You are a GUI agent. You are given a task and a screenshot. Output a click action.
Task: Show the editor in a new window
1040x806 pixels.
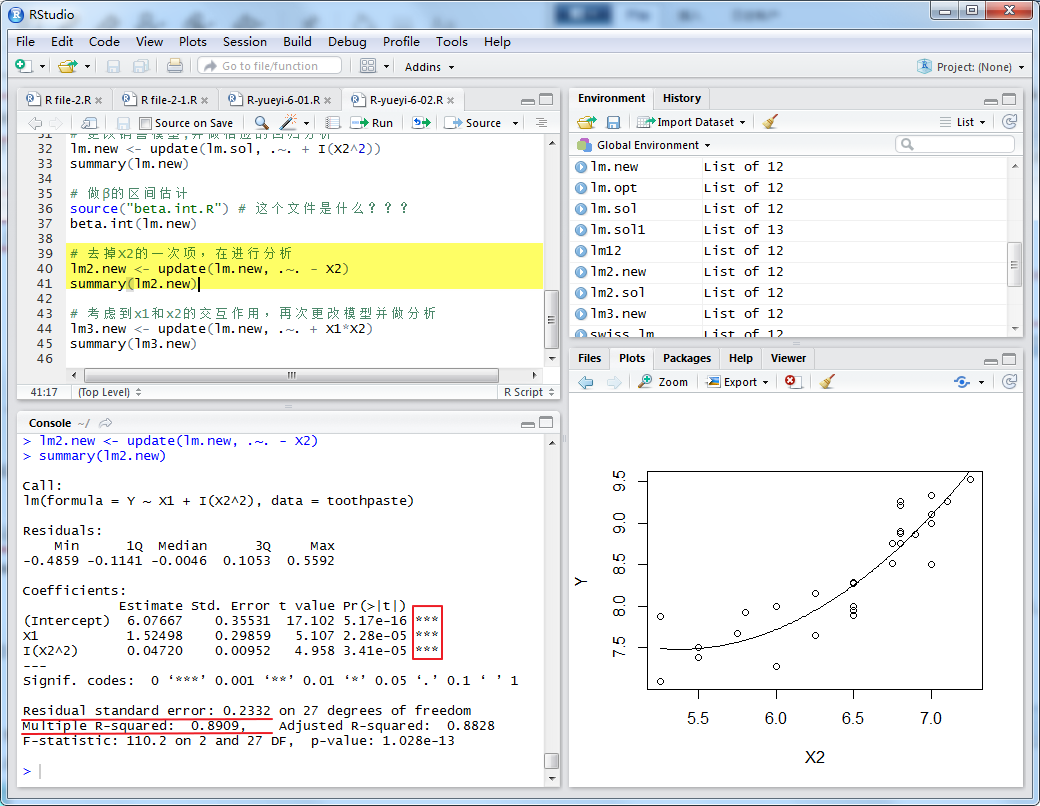pyautogui.click(x=89, y=123)
